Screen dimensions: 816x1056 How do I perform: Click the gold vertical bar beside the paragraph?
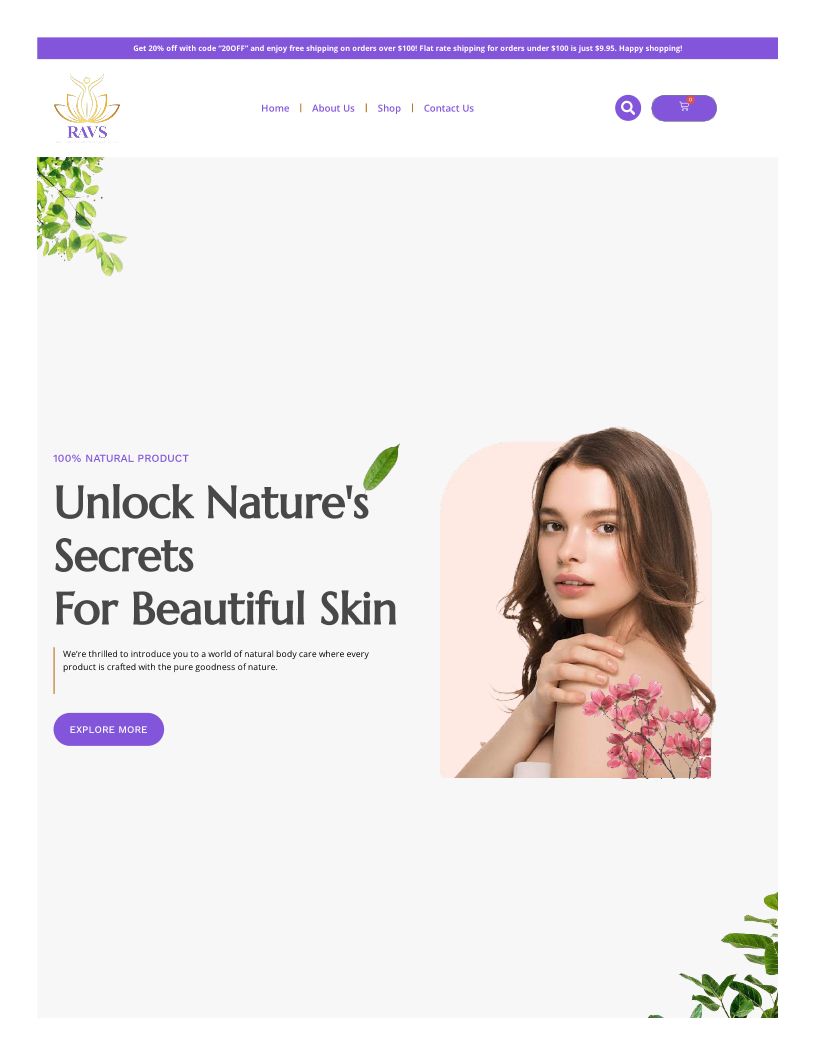point(54,670)
